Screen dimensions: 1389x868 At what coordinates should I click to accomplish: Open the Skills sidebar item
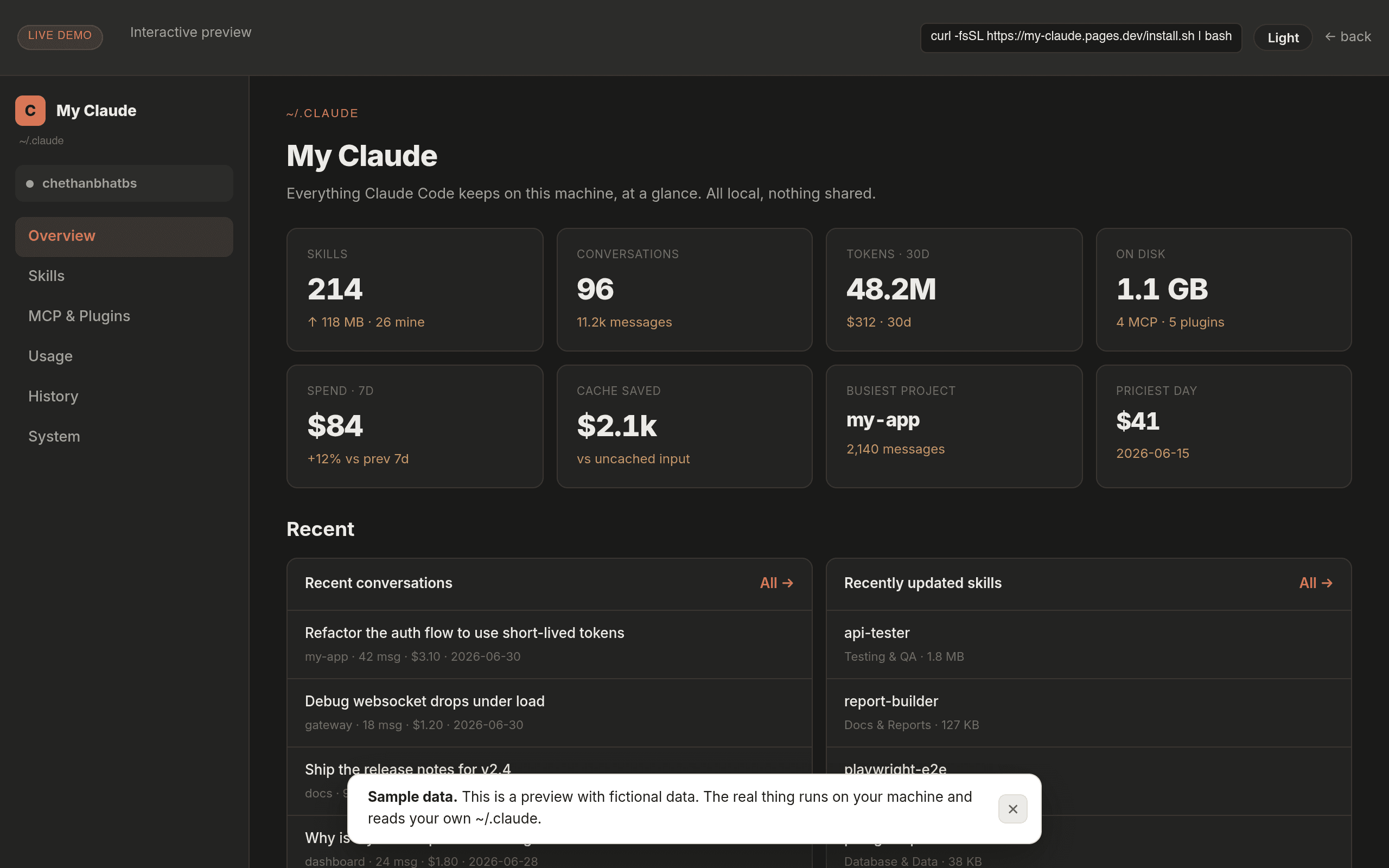click(124, 276)
